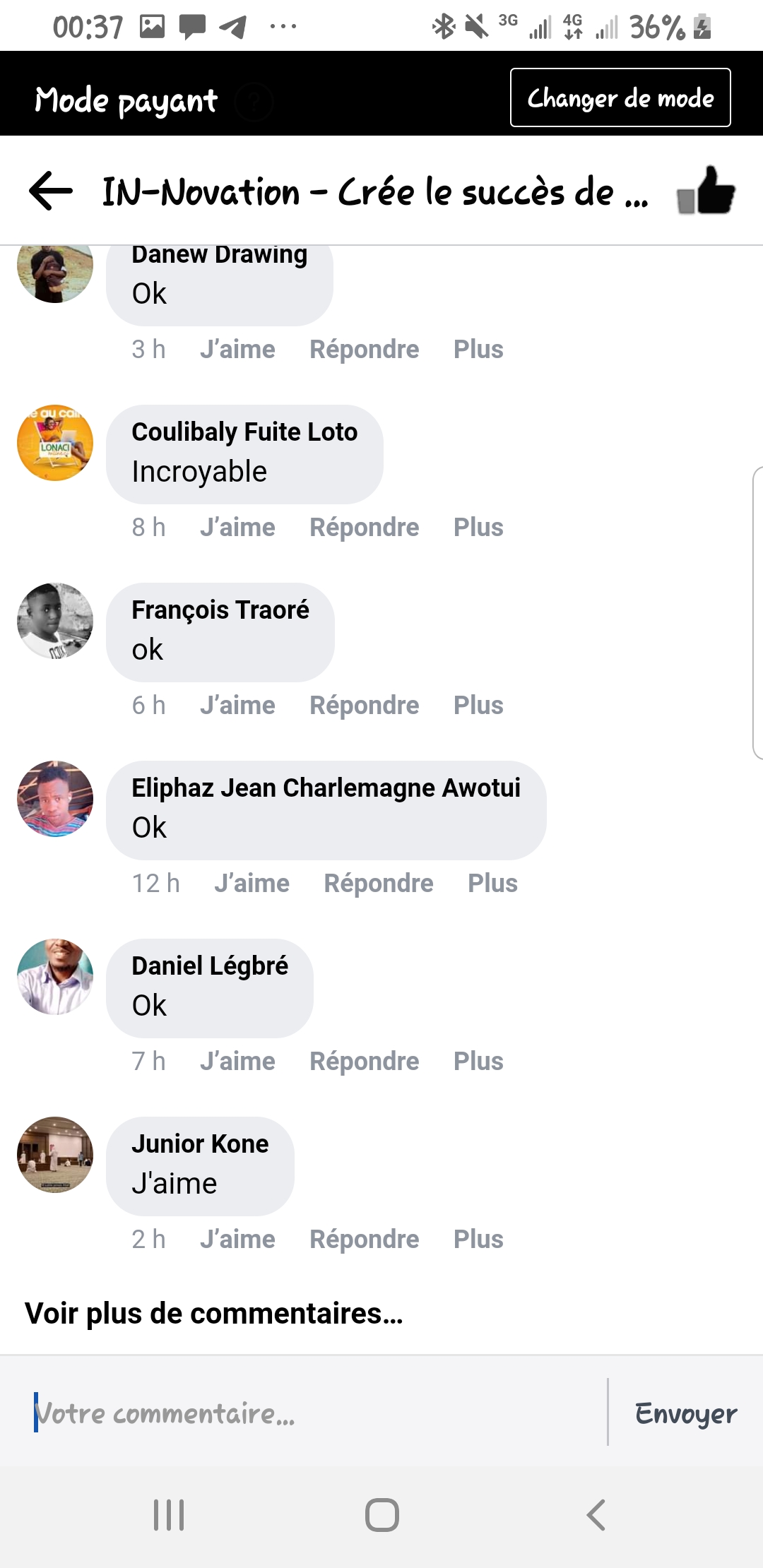Tap the thumbs-up like icon in header
Viewport: 763px width, 1568px height.
[706, 191]
